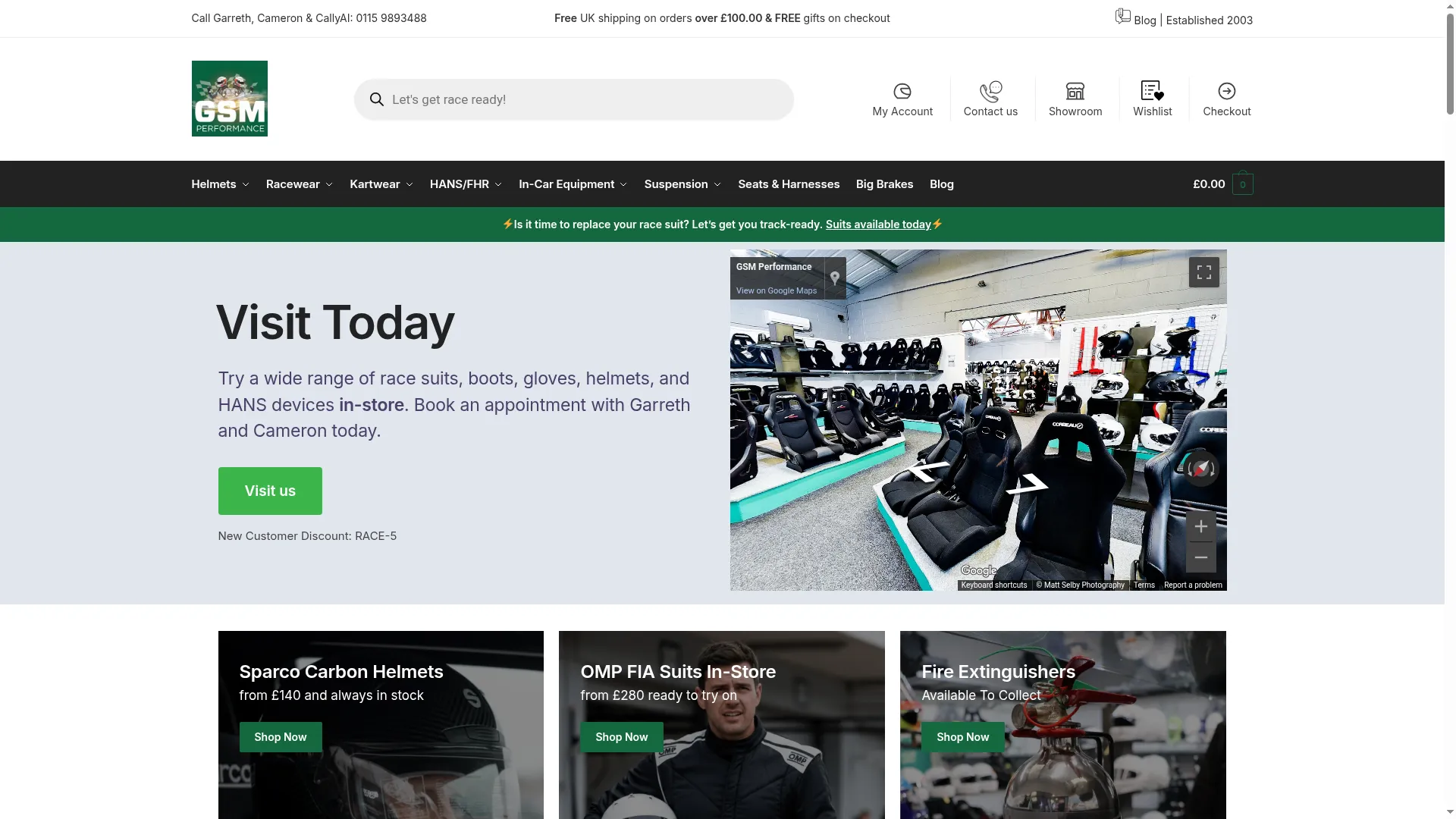Open the cart count badge

click(1242, 184)
